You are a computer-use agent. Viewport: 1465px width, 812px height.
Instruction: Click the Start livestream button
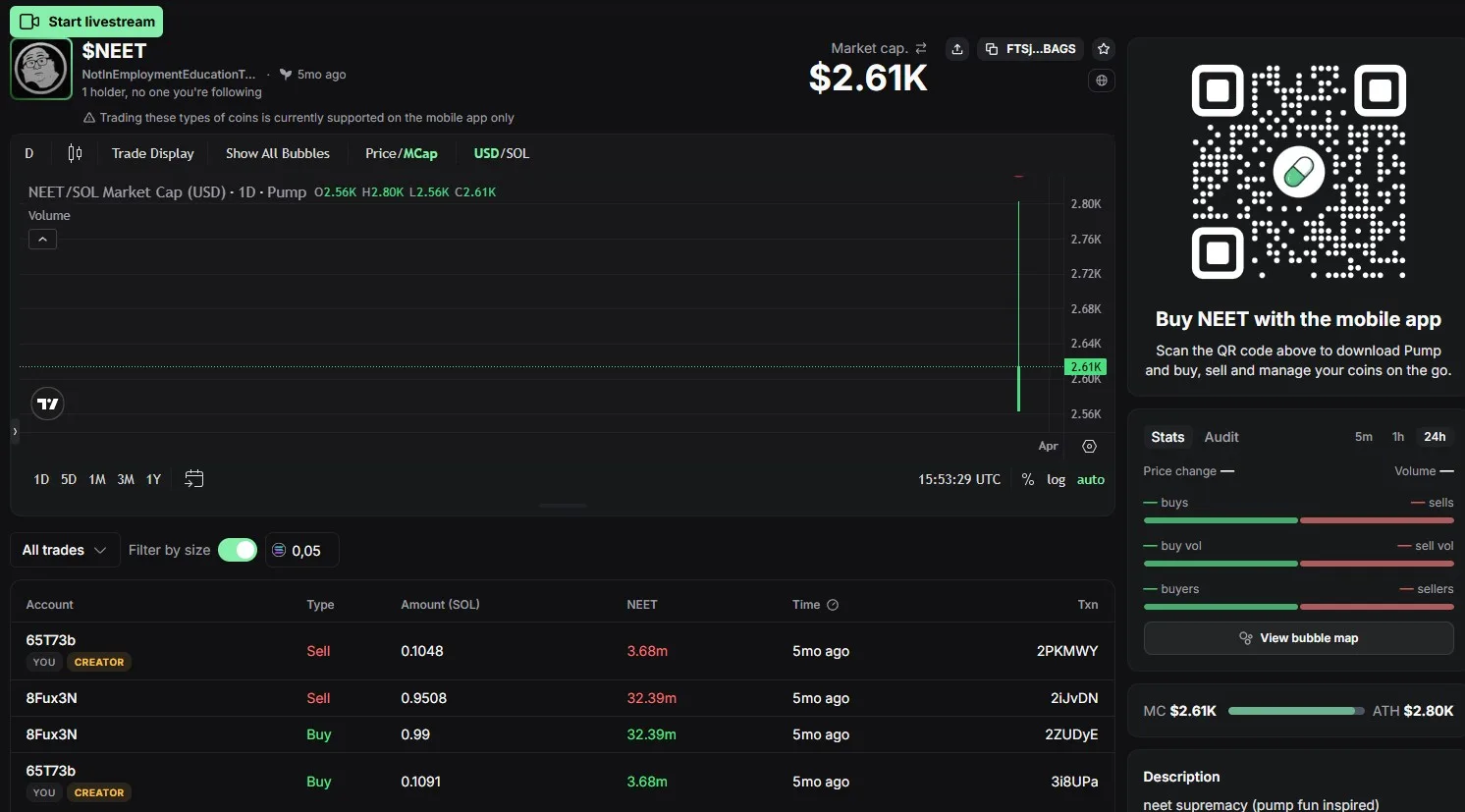point(86,22)
